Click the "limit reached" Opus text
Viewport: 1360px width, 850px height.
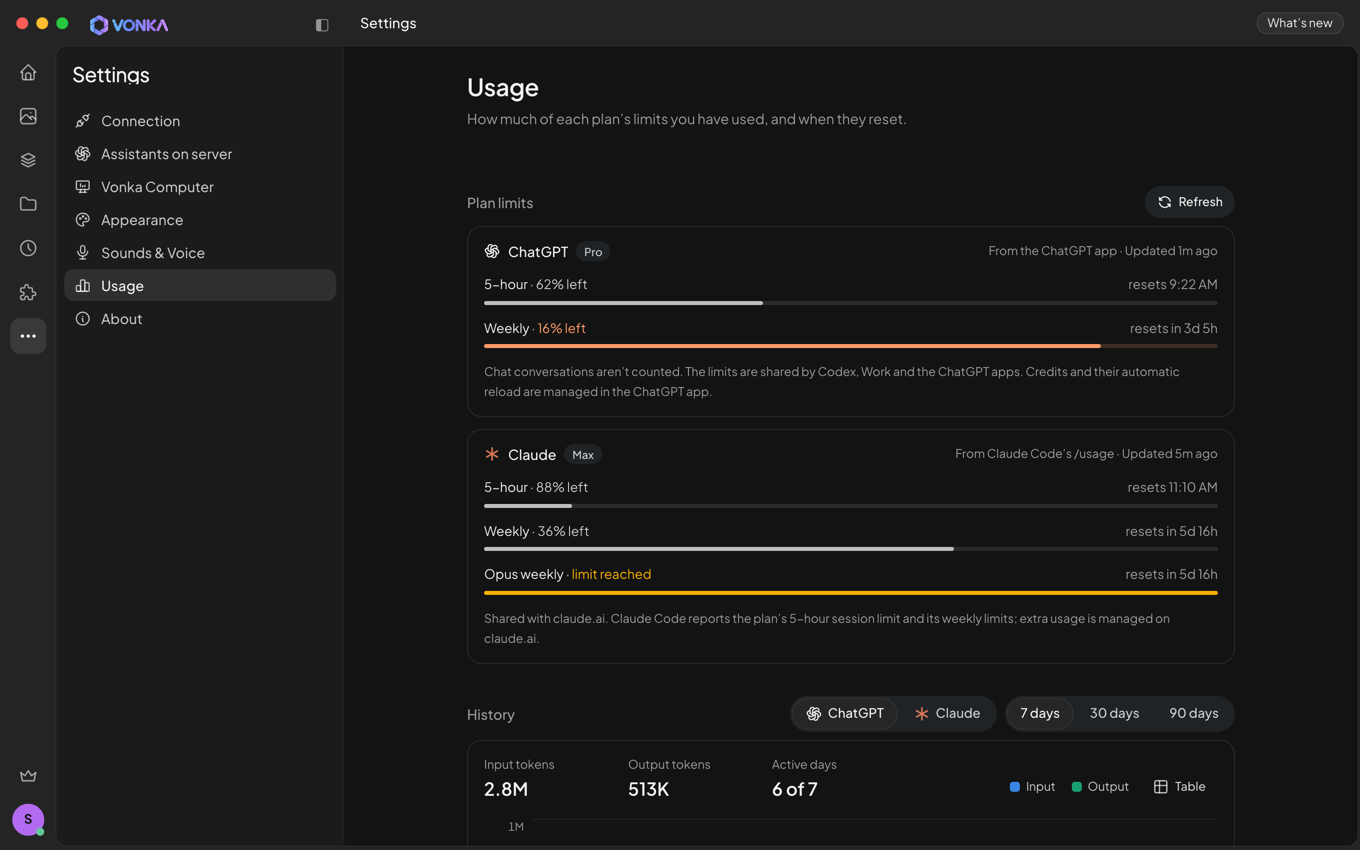click(x=611, y=574)
